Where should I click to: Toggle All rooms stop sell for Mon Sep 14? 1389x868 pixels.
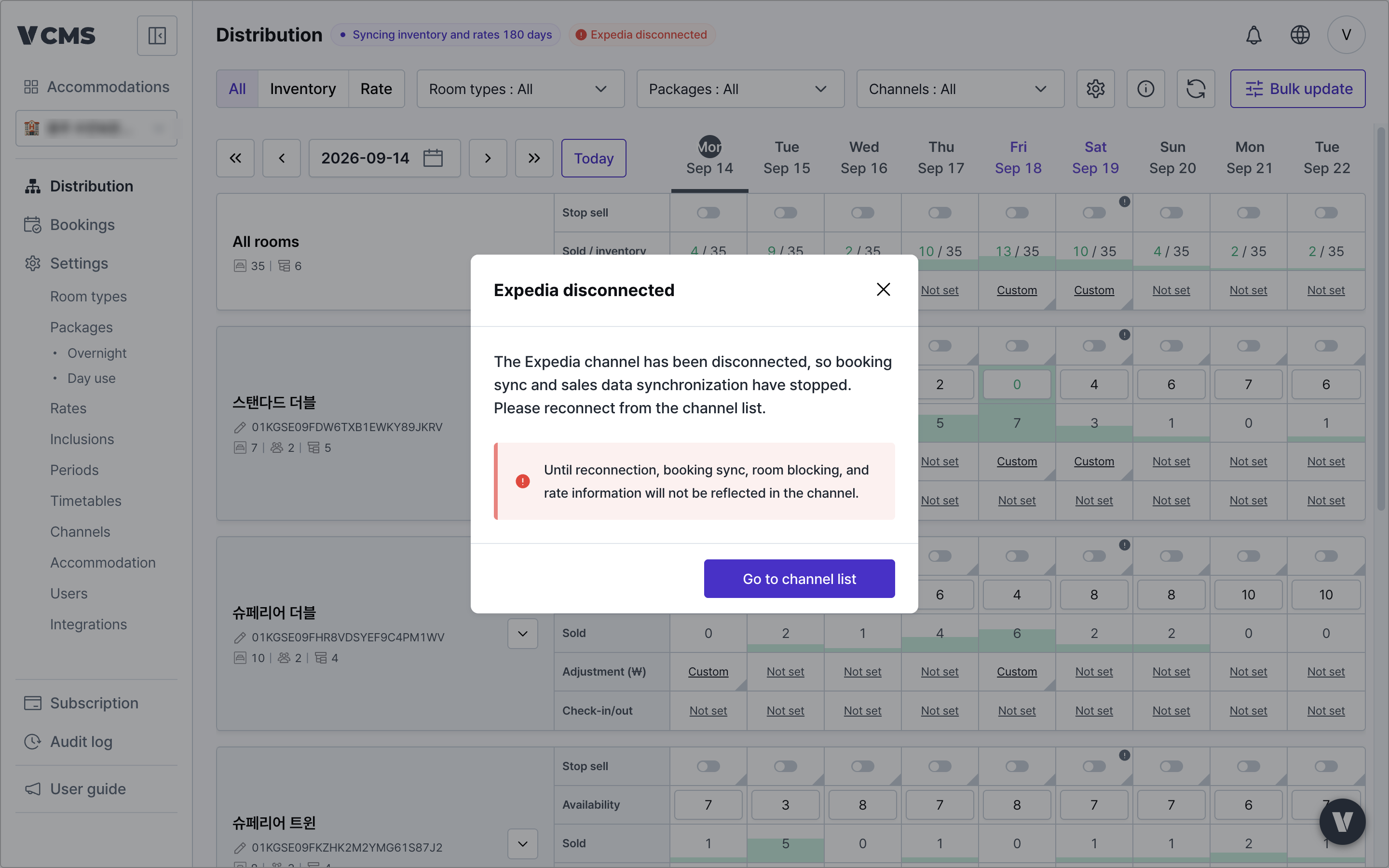coord(708,213)
